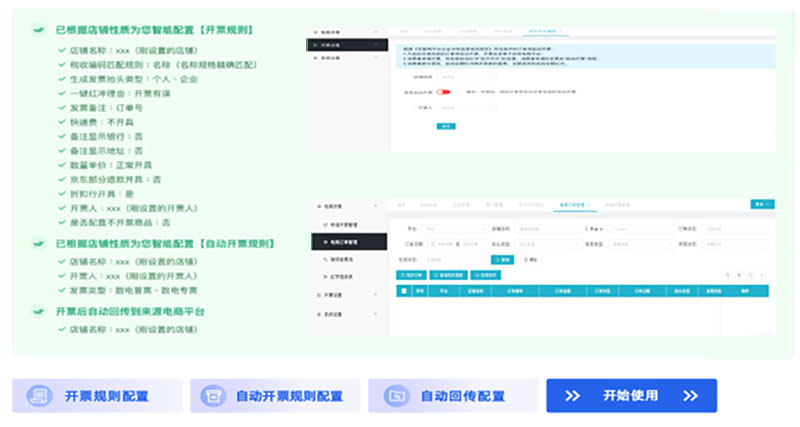Click the 开票规则配置 icon at bottom

click(40, 396)
